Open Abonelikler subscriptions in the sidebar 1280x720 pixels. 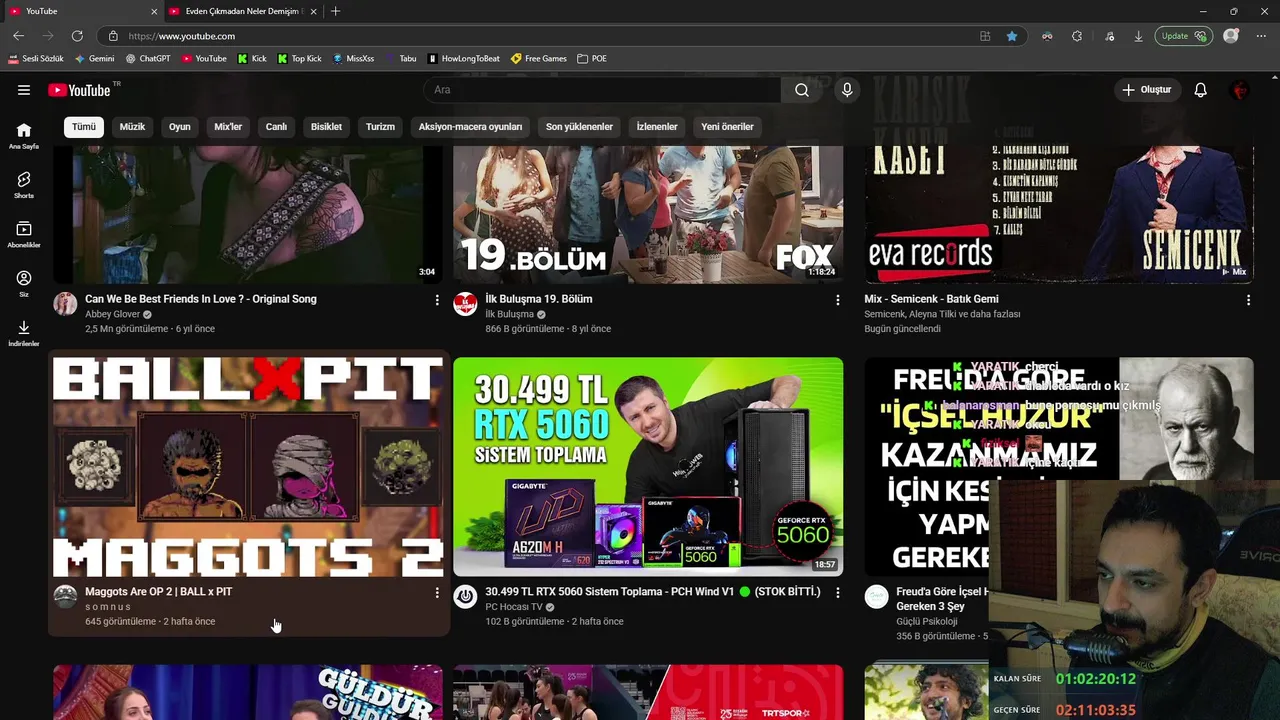[24, 235]
